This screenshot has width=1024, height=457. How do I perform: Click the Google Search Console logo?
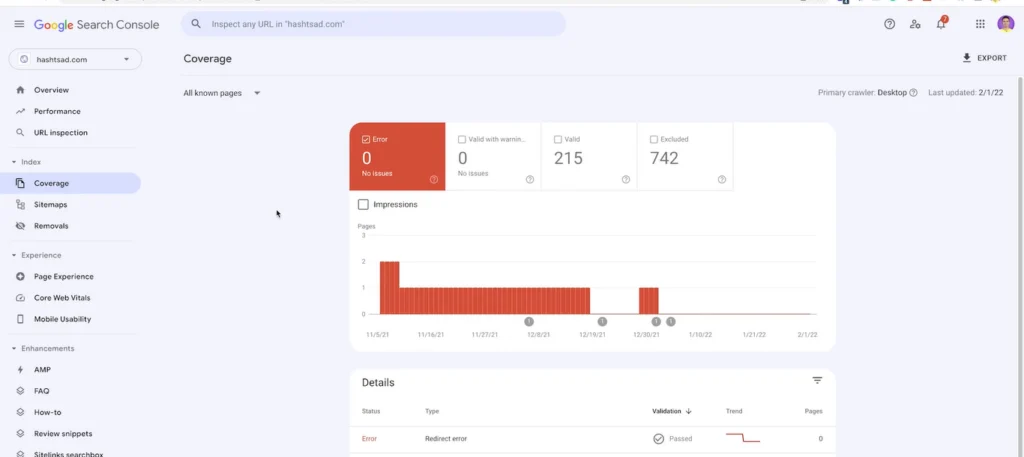pos(97,25)
